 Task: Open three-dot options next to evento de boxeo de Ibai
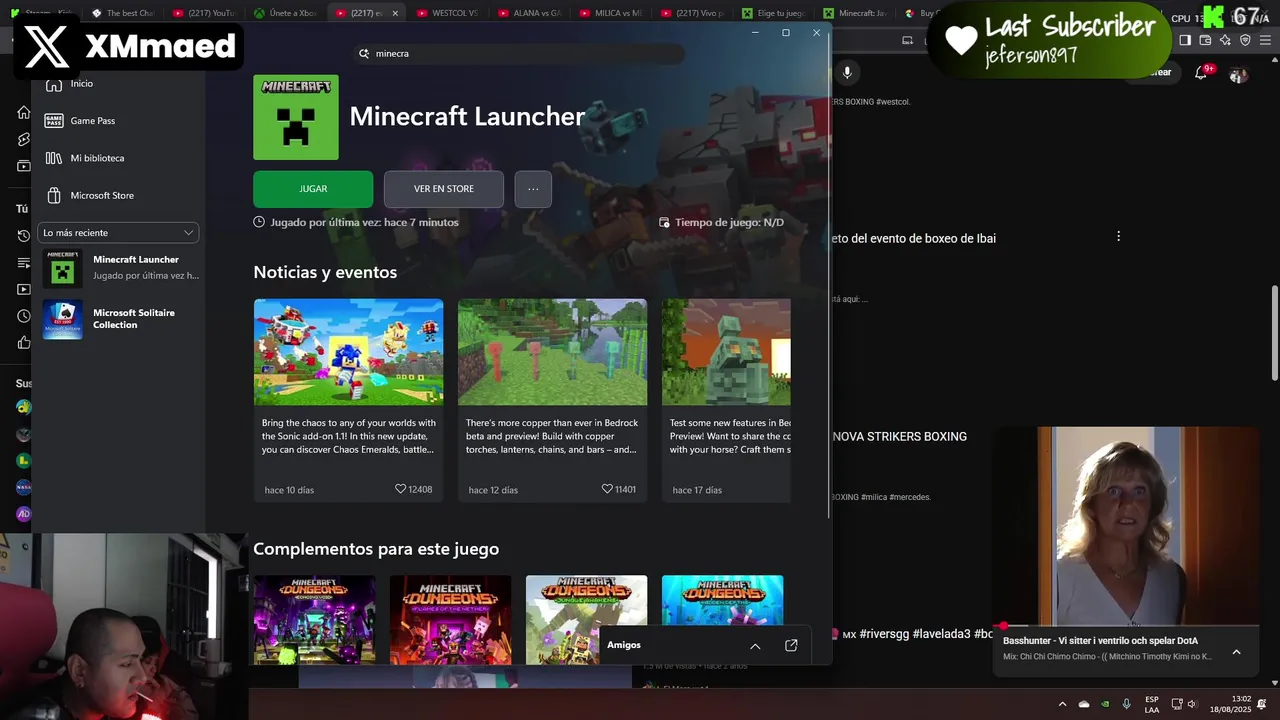click(1118, 237)
